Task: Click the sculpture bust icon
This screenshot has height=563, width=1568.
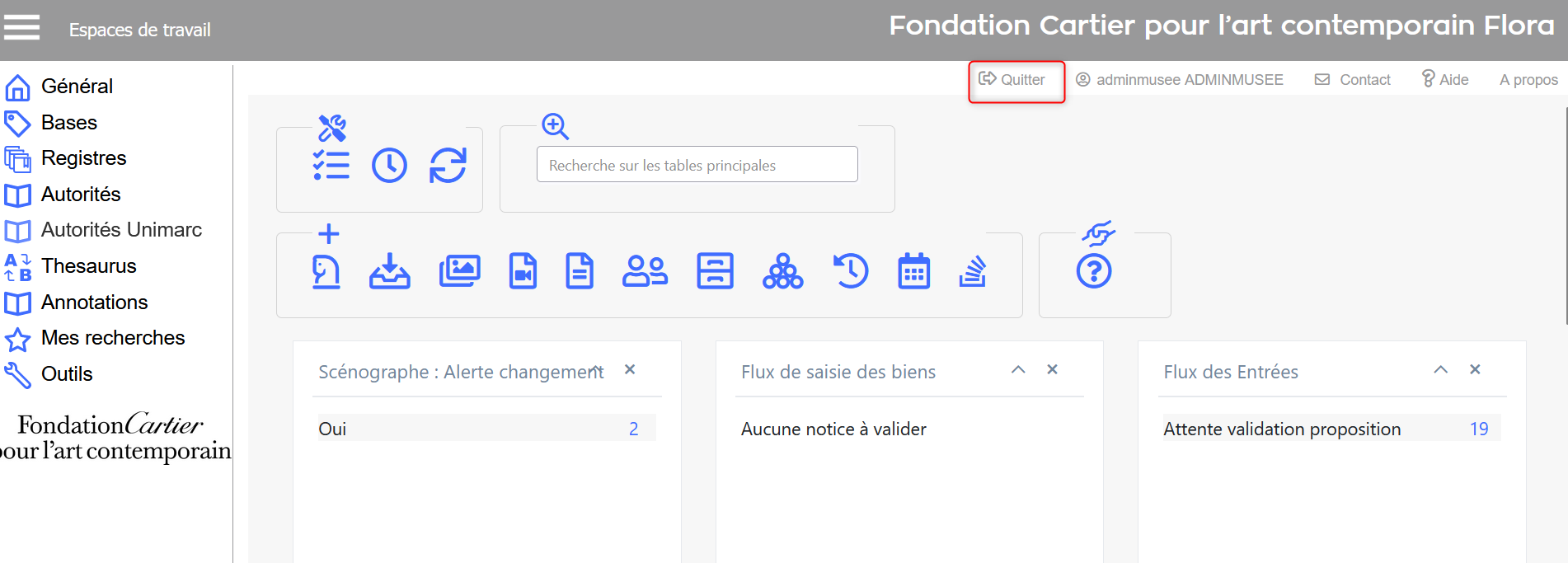Action: tap(326, 271)
